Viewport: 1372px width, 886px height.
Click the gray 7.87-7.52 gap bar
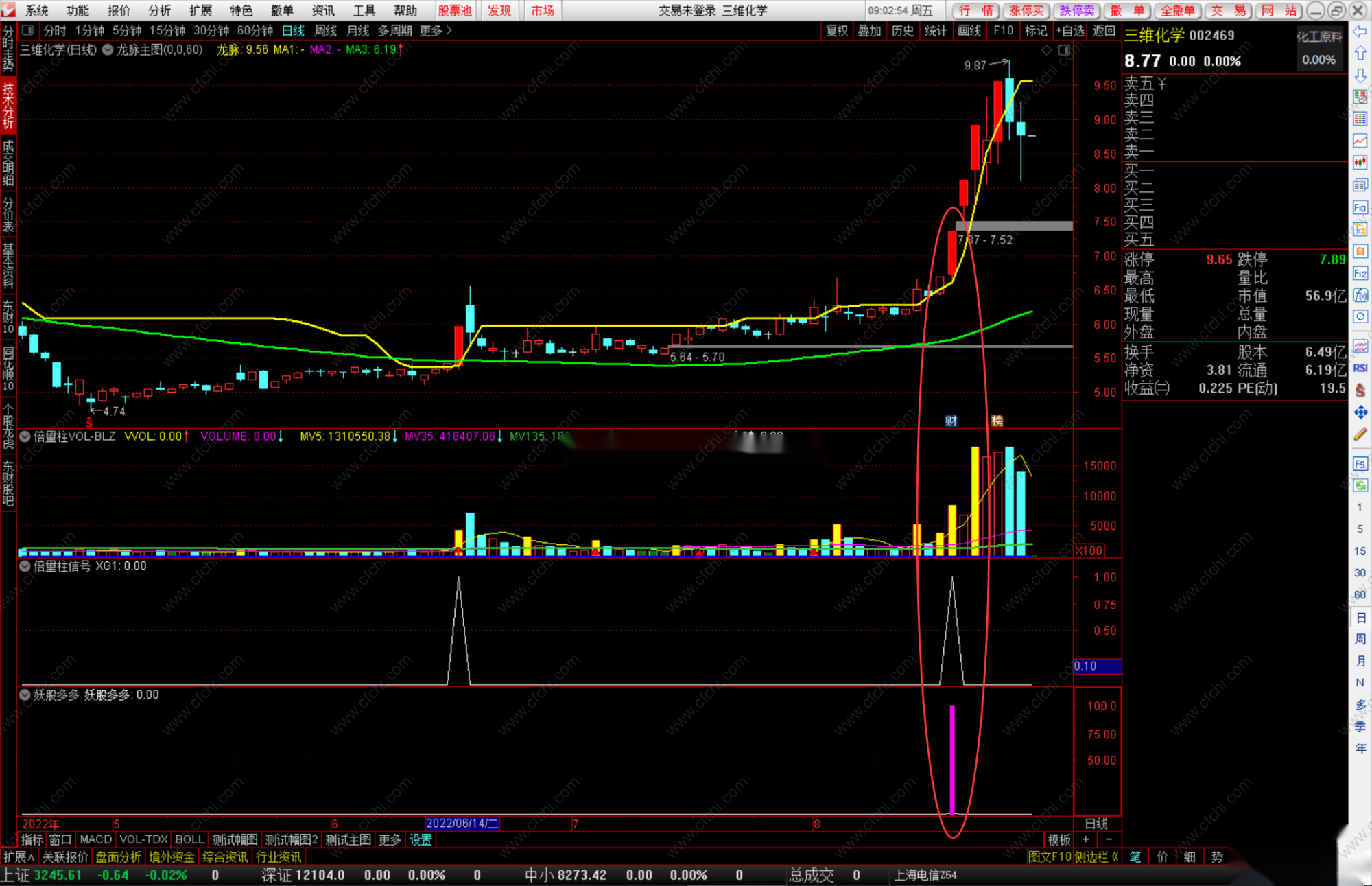click(x=1014, y=226)
